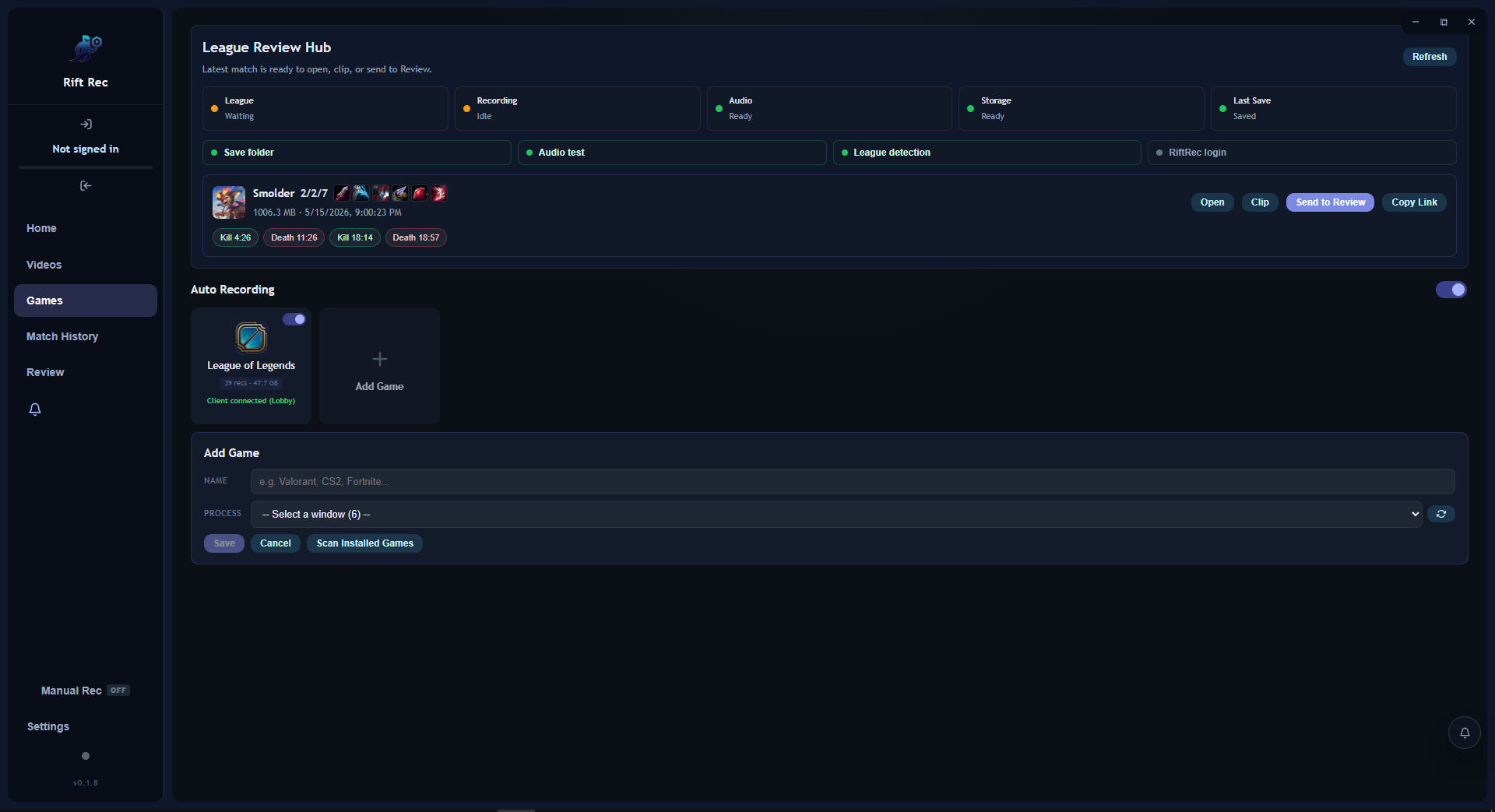The image size is (1495, 812).
Task: Click the fourth item icon (purple crystal)
Action: (x=400, y=193)
